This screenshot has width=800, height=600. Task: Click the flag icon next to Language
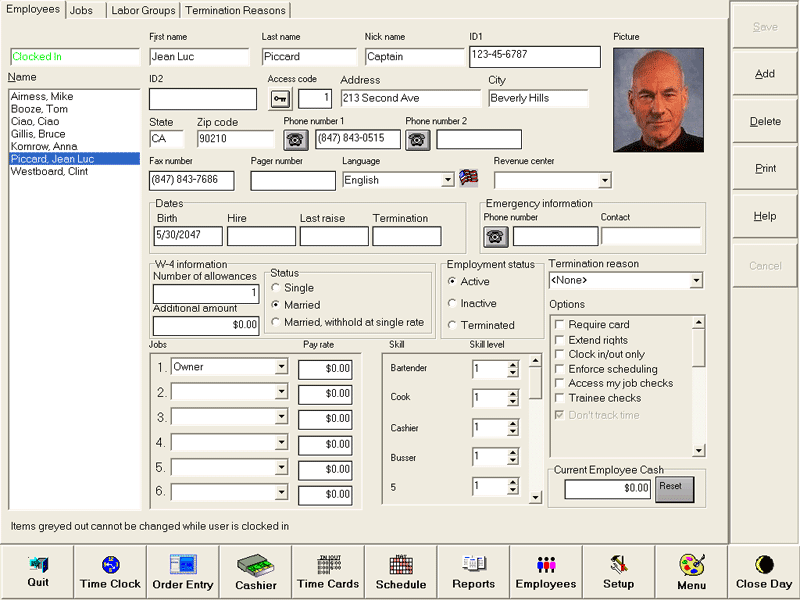[x=469, y=179]
